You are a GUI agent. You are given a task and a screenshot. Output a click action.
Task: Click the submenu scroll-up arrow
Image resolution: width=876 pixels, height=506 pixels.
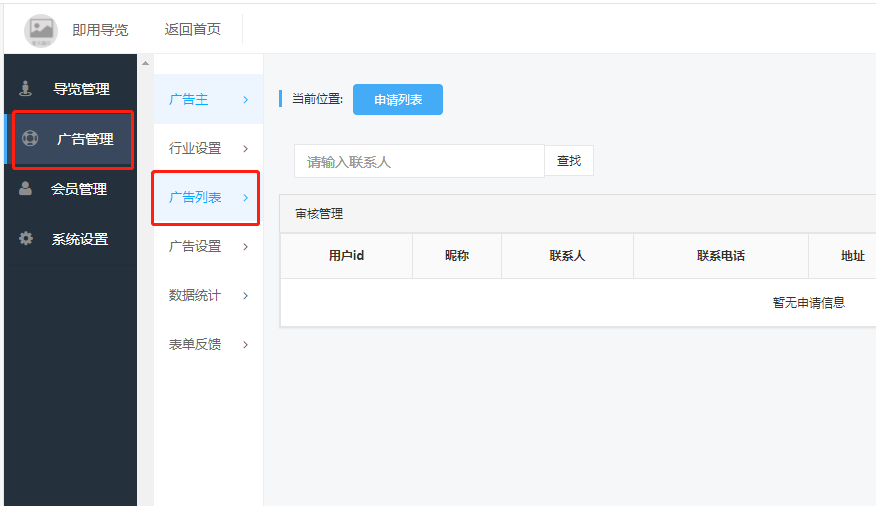(145, 64)
